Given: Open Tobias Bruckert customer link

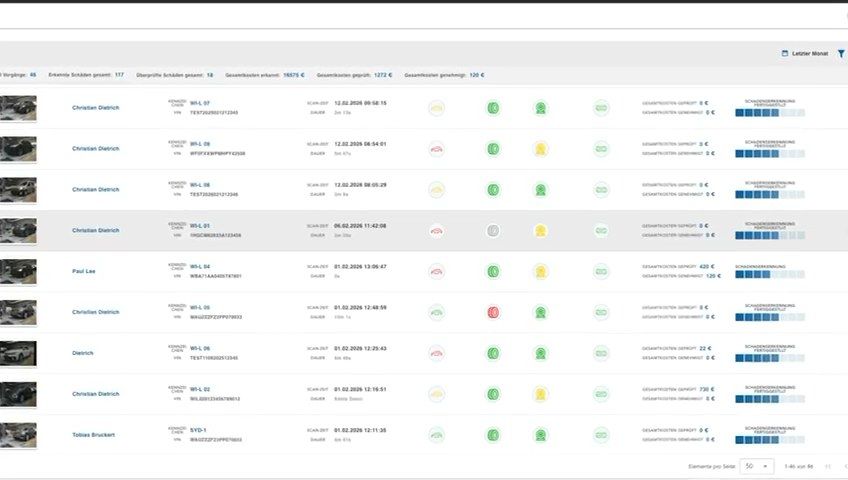Looking at the screenshot, I should [94, 435].
